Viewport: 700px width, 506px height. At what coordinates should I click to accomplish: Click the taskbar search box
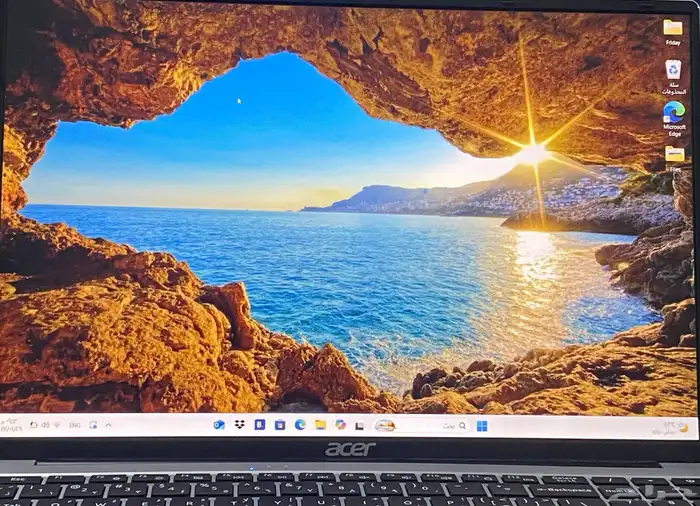(425, 426)
